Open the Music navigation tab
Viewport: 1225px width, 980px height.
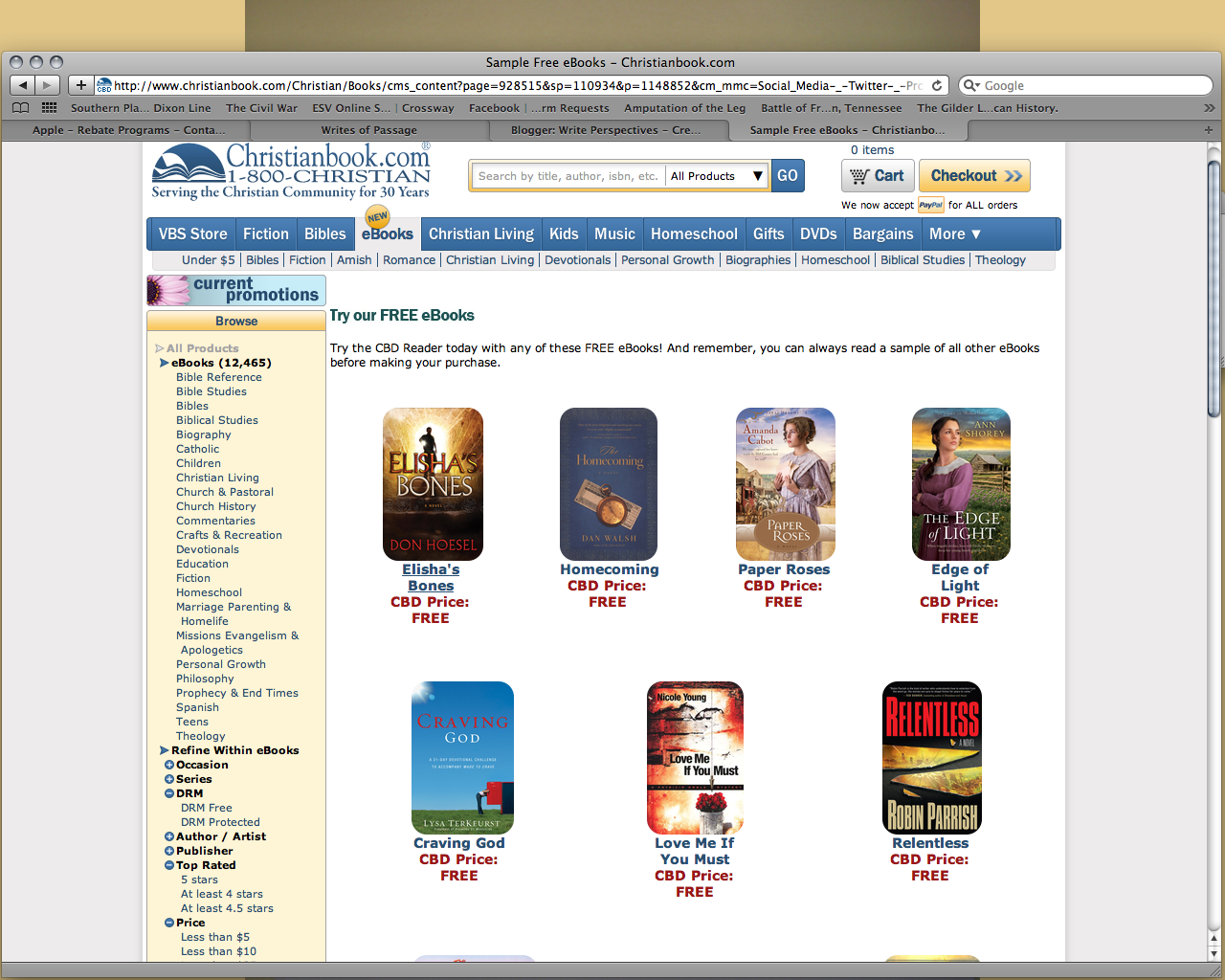click(x=614, y=234)
